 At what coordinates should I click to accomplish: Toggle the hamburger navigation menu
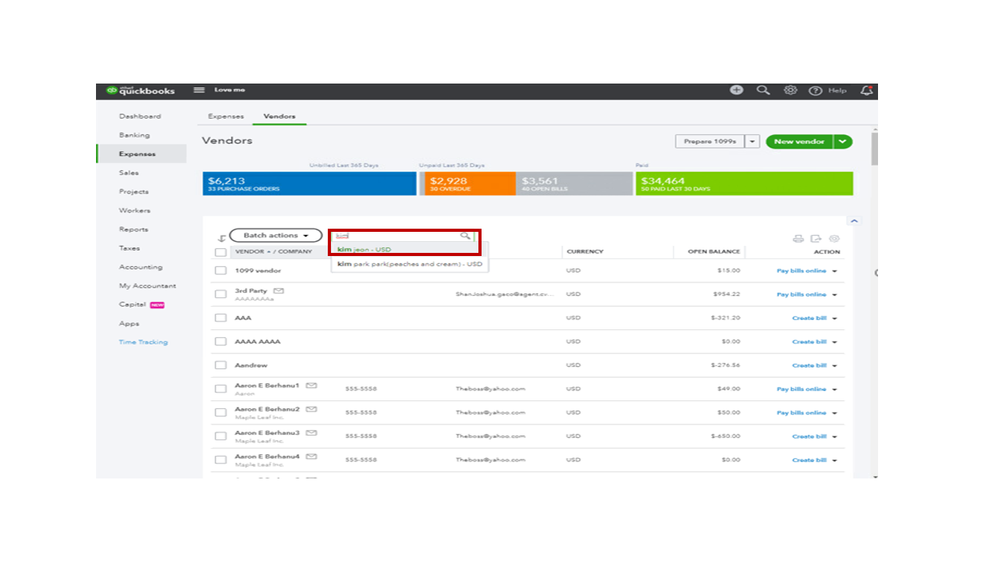point(199,90)
